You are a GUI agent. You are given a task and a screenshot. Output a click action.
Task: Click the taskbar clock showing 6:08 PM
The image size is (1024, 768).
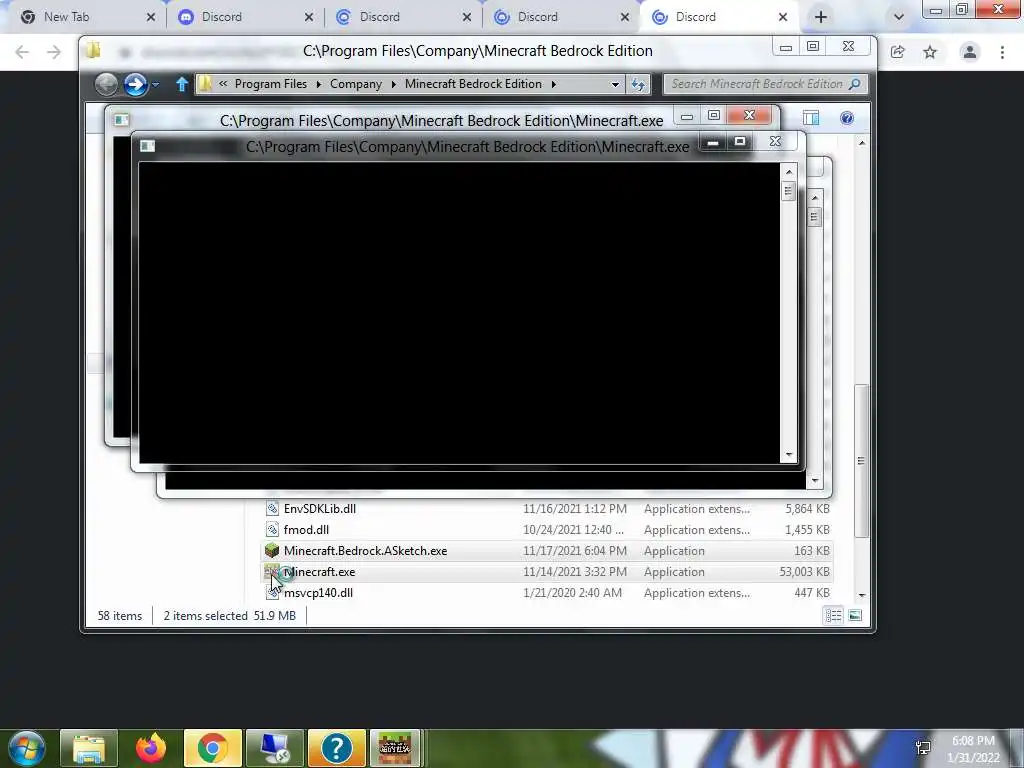tap(973, 741)
